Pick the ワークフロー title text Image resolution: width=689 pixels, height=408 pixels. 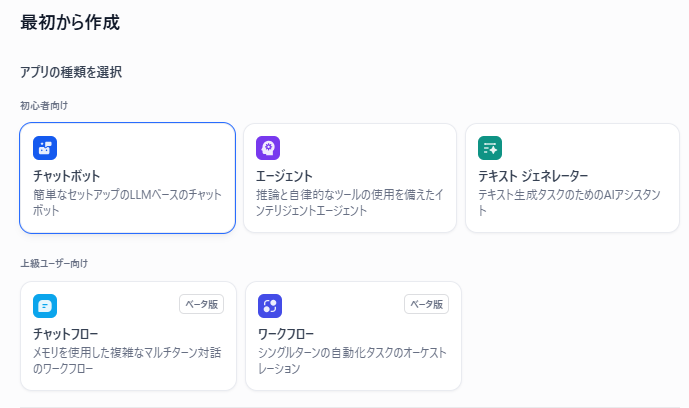pos(286,334)
